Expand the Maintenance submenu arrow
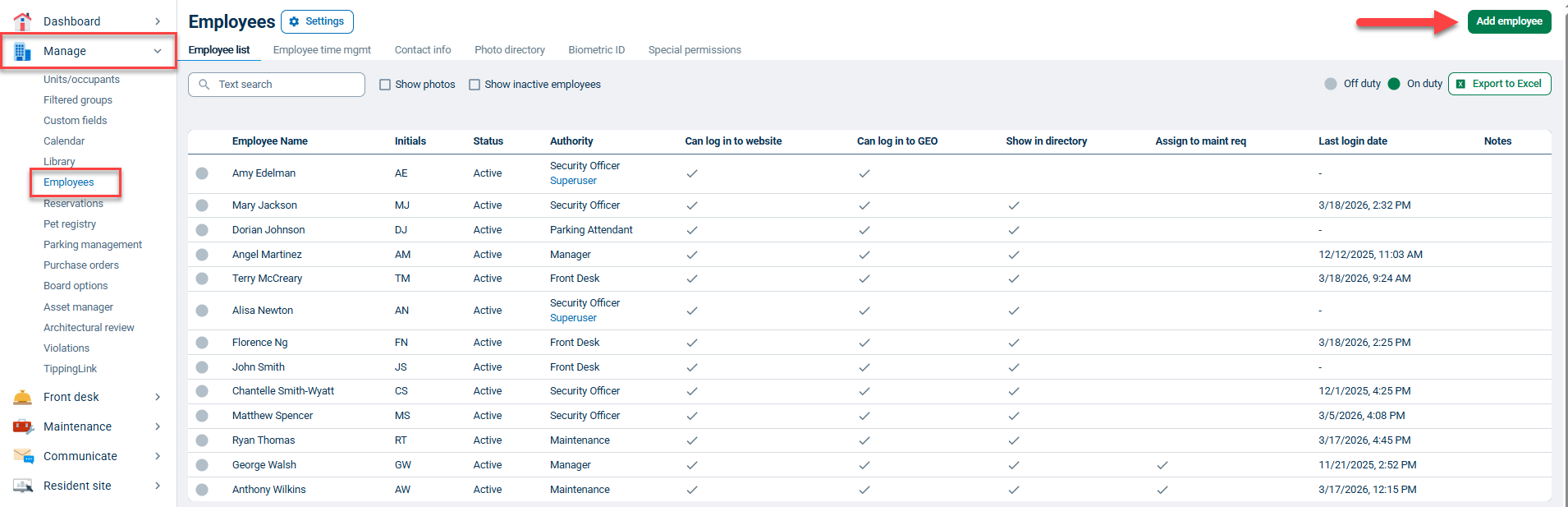 [x=158, y=426]
